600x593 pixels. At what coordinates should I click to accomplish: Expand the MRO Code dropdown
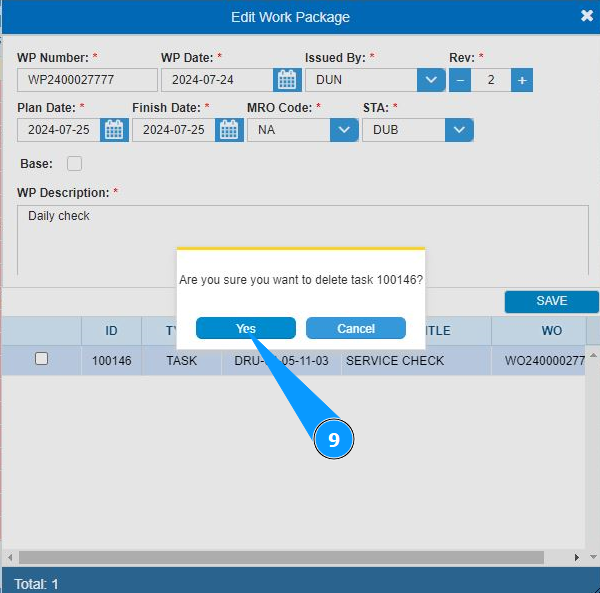coord(344,130)
